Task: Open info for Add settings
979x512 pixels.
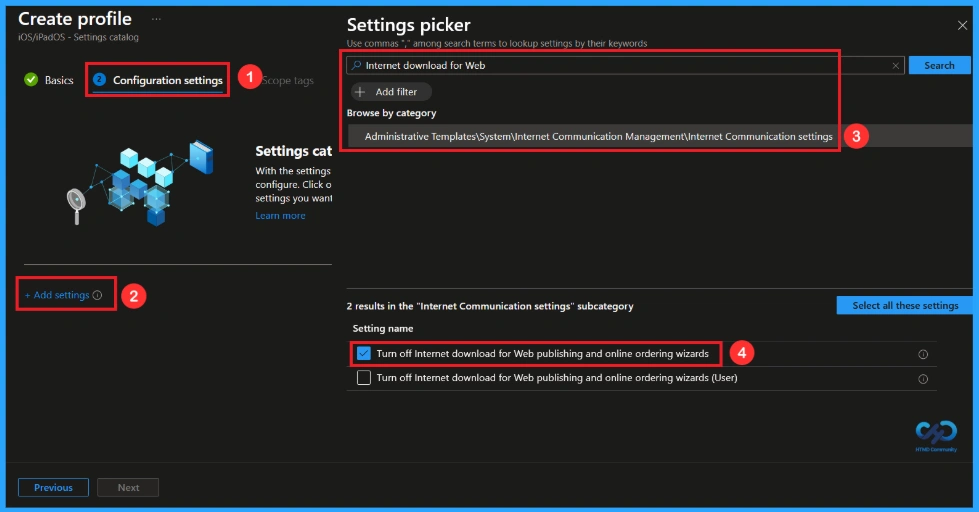Action: 97,295
